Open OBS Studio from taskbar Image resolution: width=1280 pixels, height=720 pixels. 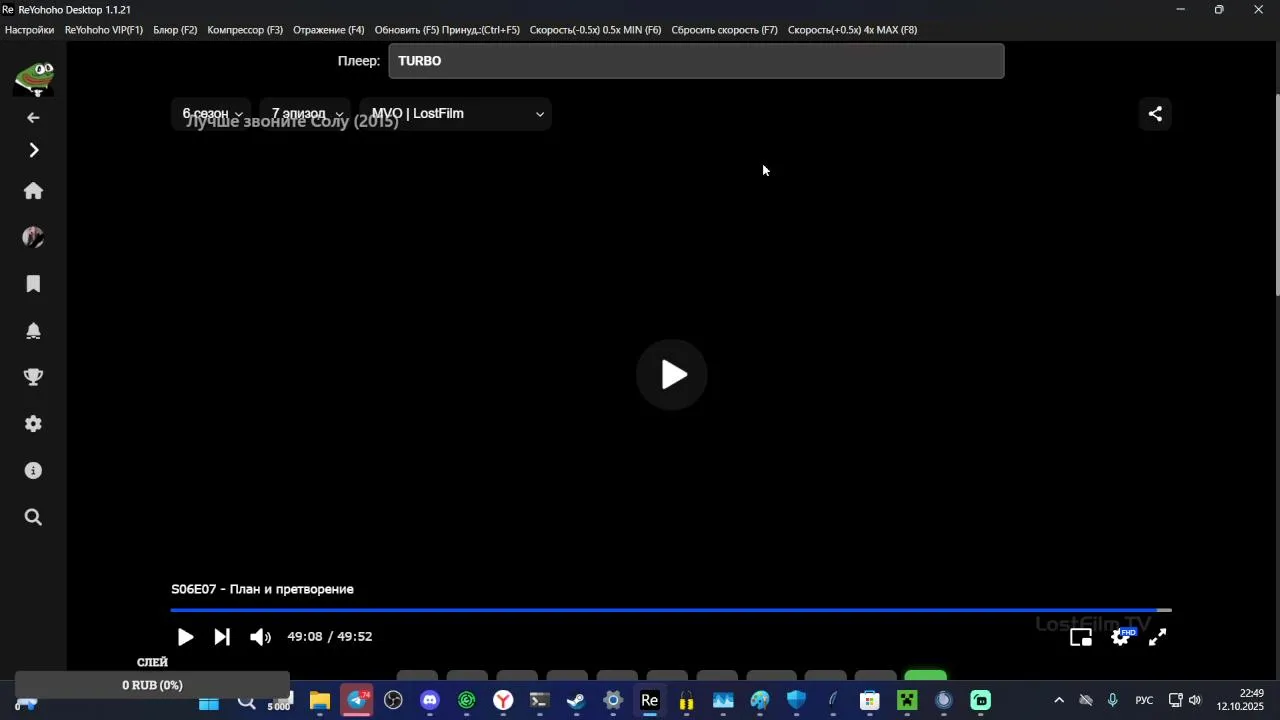(x=393, y=702)
